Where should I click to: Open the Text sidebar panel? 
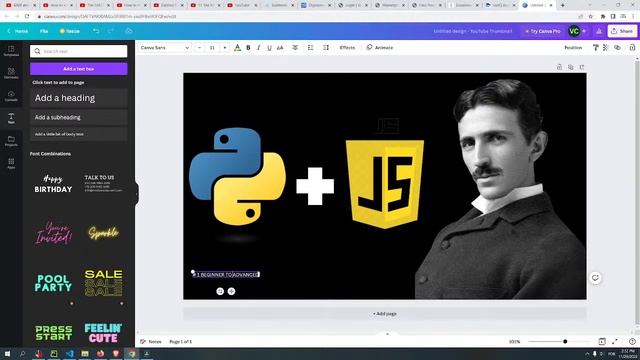click(x=11, y=118)
